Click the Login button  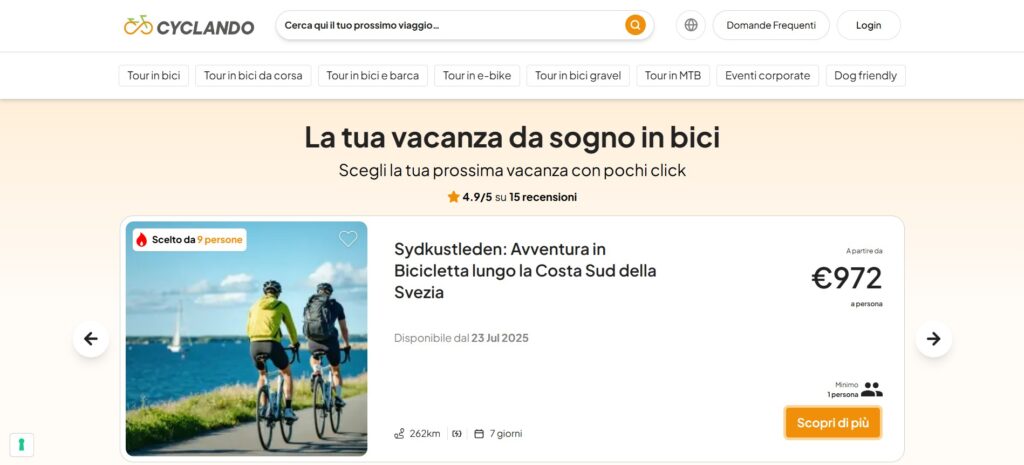(x=868, y=25)
